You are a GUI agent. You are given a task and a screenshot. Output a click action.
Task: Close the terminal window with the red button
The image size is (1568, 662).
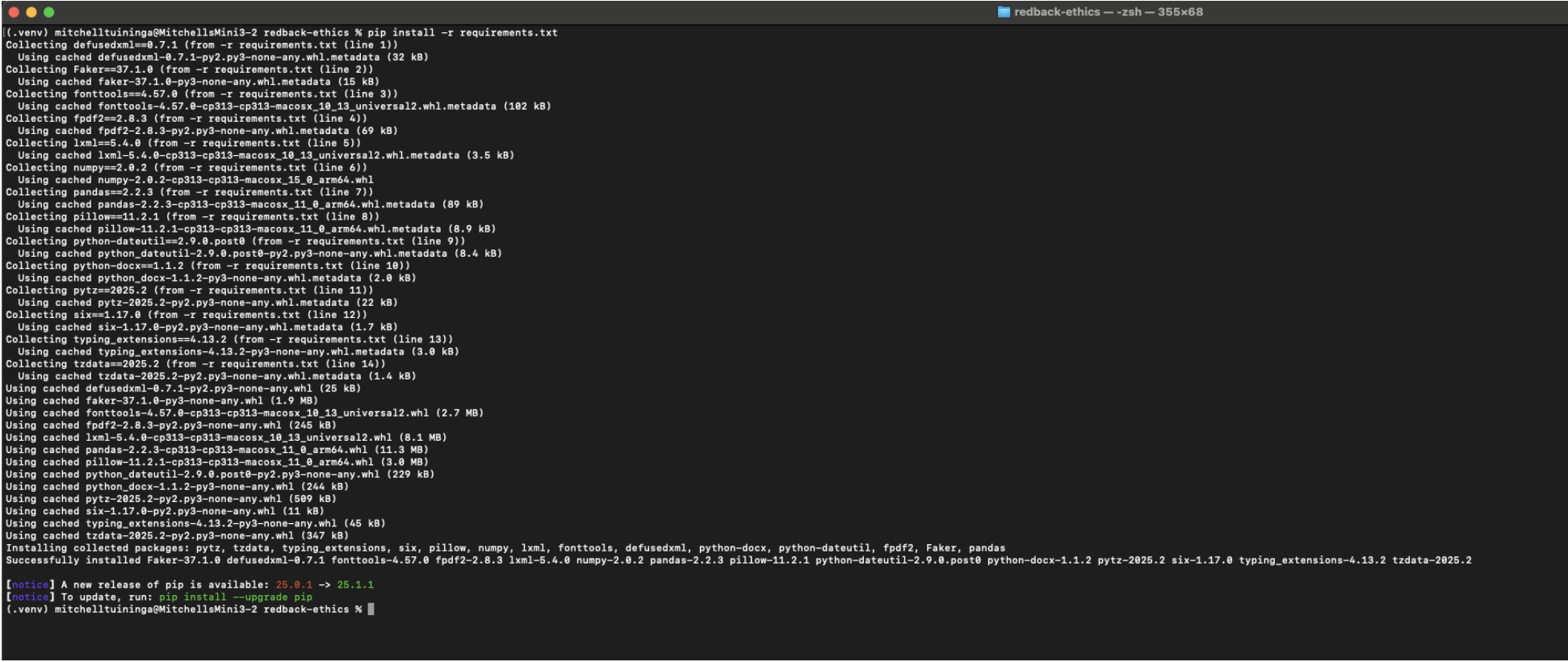14,12
